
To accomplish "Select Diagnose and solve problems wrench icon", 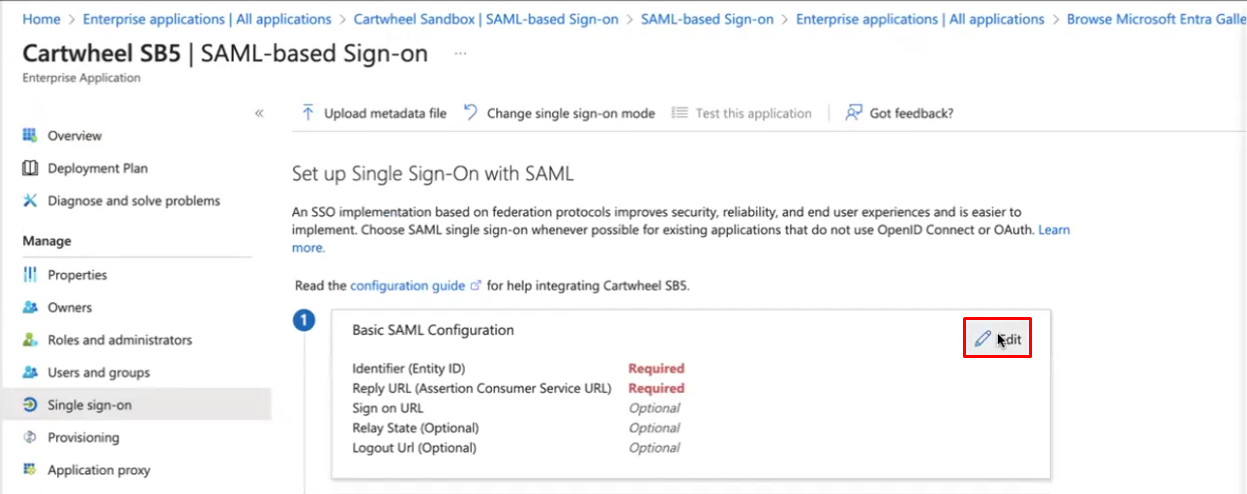I will (30, 200).
